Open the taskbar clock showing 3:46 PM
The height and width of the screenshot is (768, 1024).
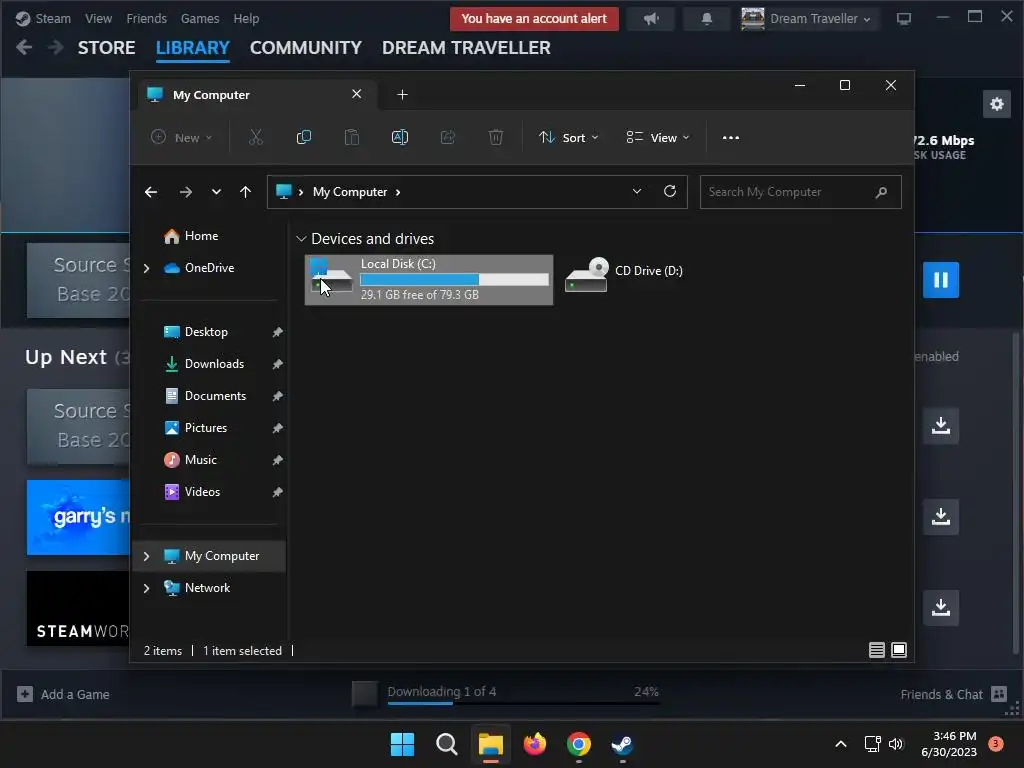948,744
